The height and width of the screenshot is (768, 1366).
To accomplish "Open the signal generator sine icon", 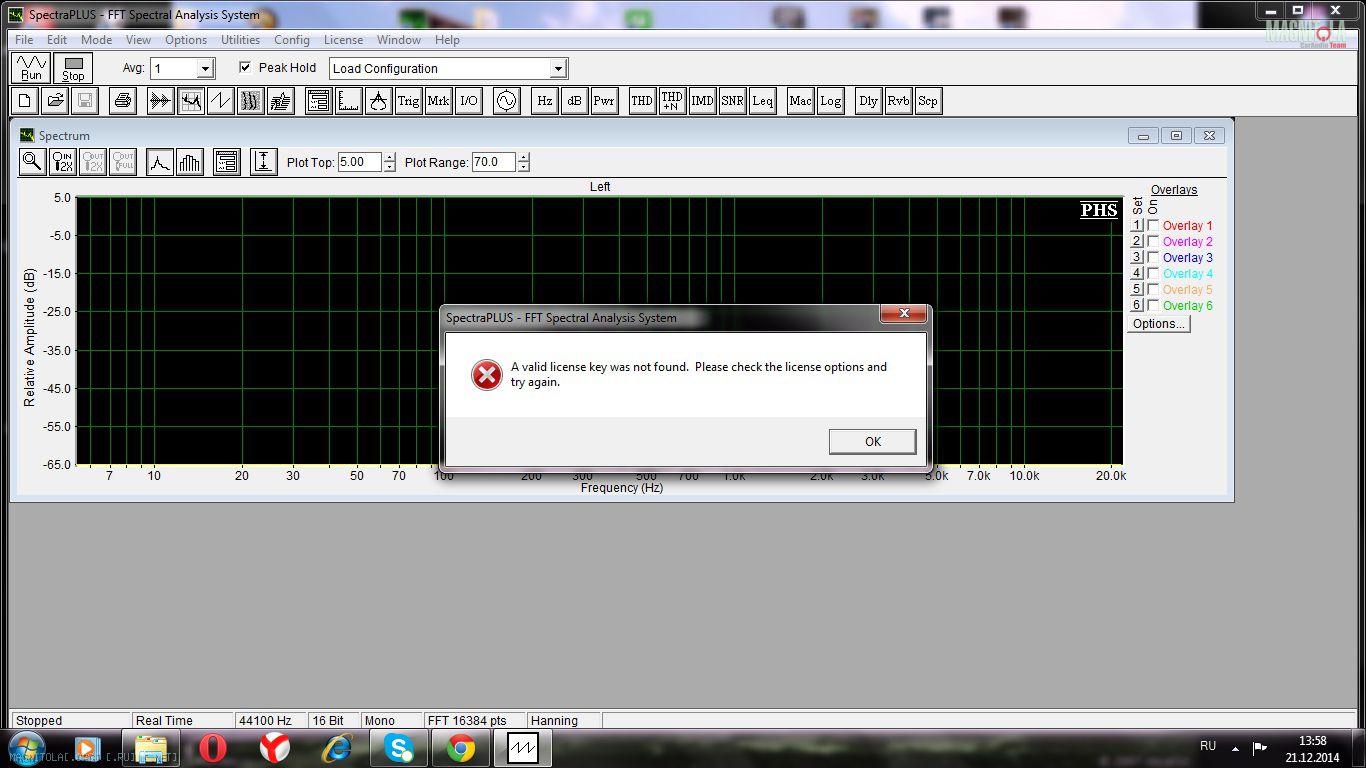I will (x=507, y=101).
